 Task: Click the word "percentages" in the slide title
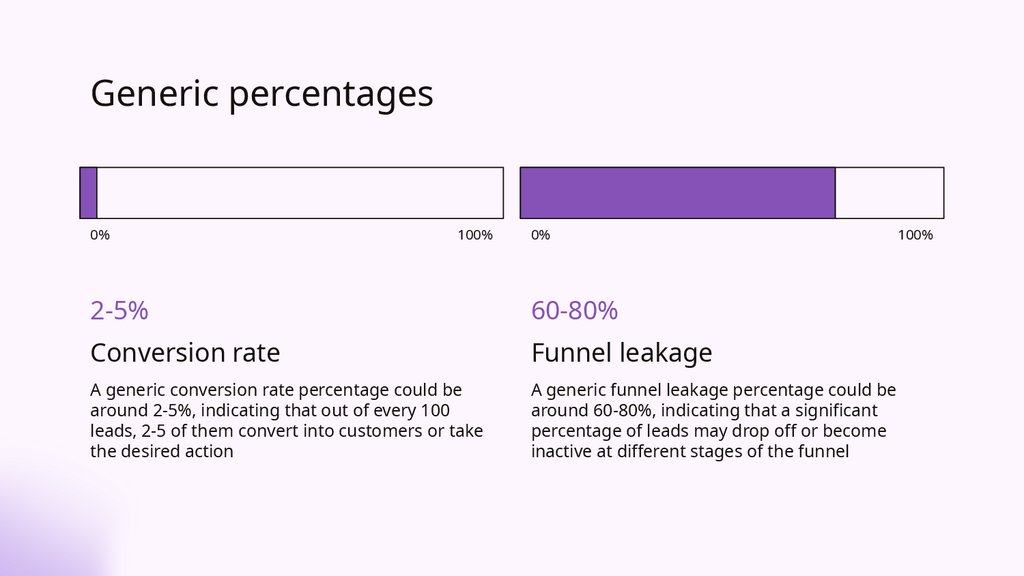(x=330, y=94)
